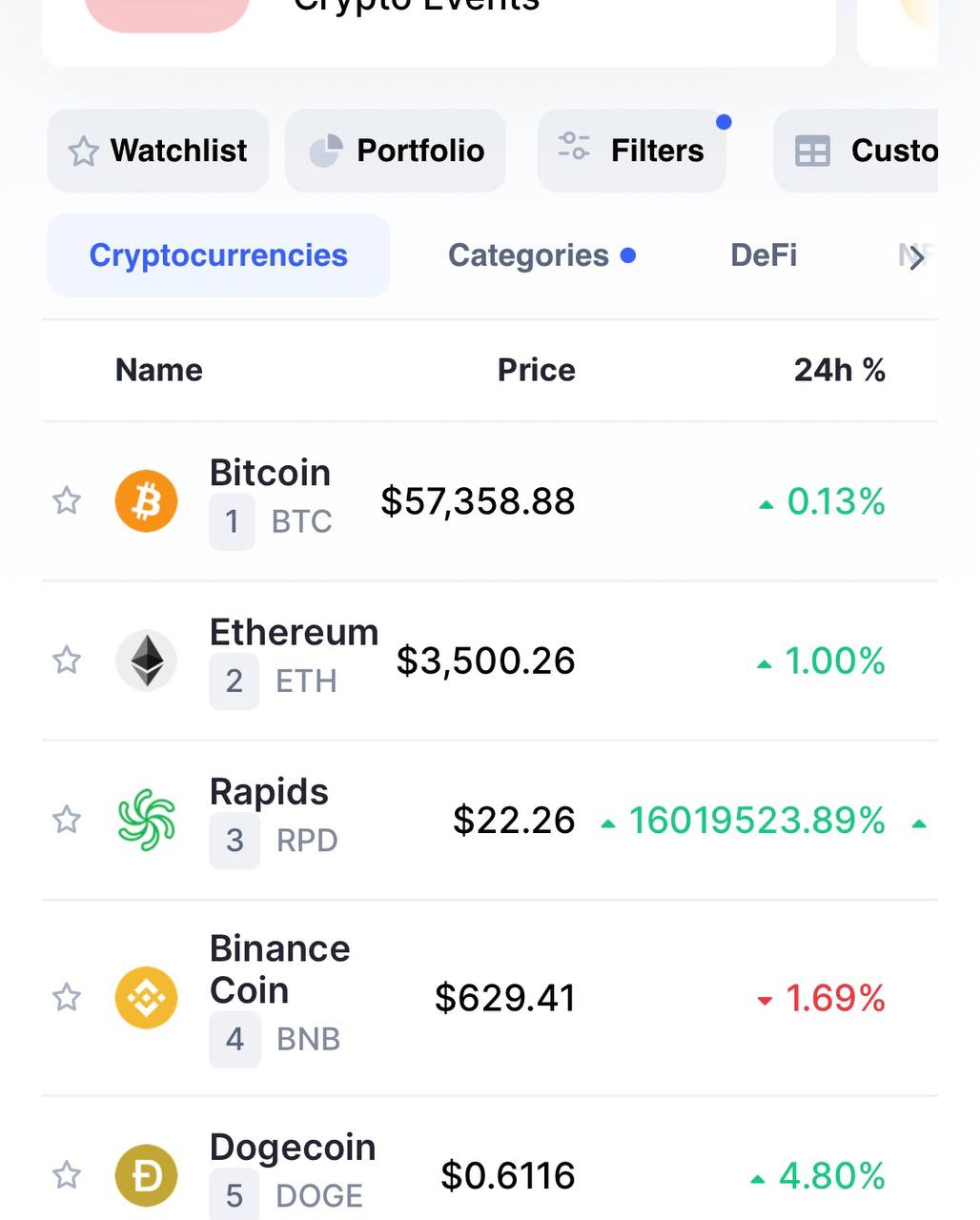Viewport: 980px width, 1220px height.
Task: Open the Portfolio pie chart button
Action: [396, 151]
